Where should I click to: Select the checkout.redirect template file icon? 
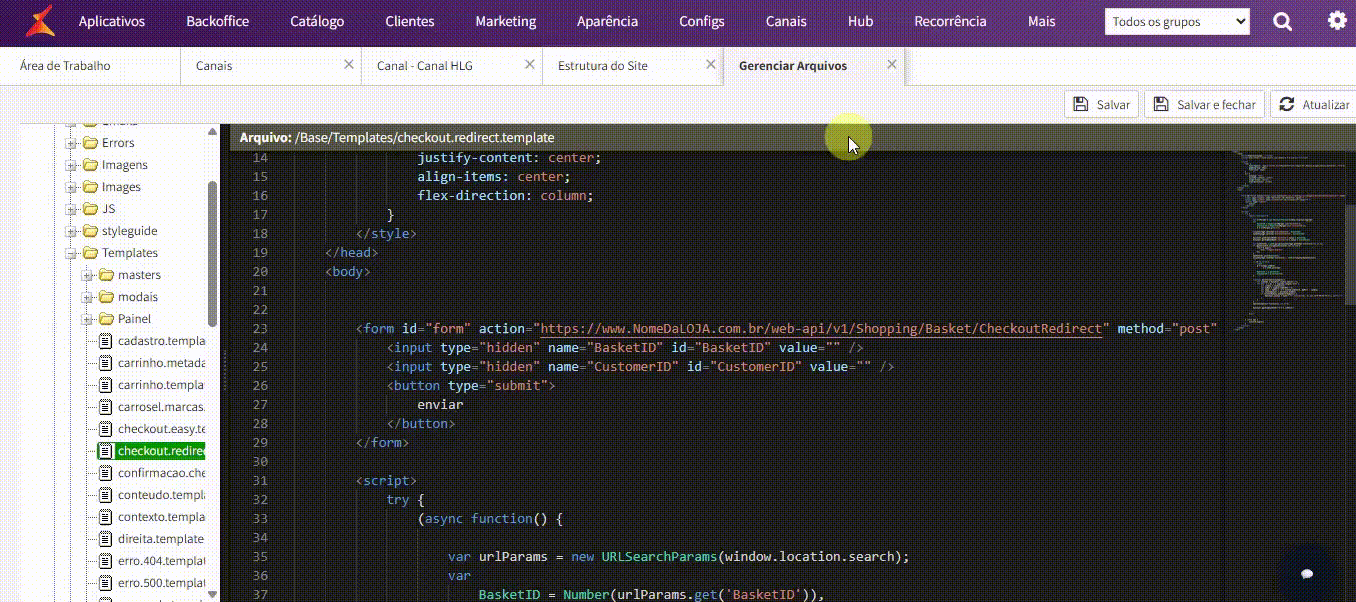click(x=106, y=451)
